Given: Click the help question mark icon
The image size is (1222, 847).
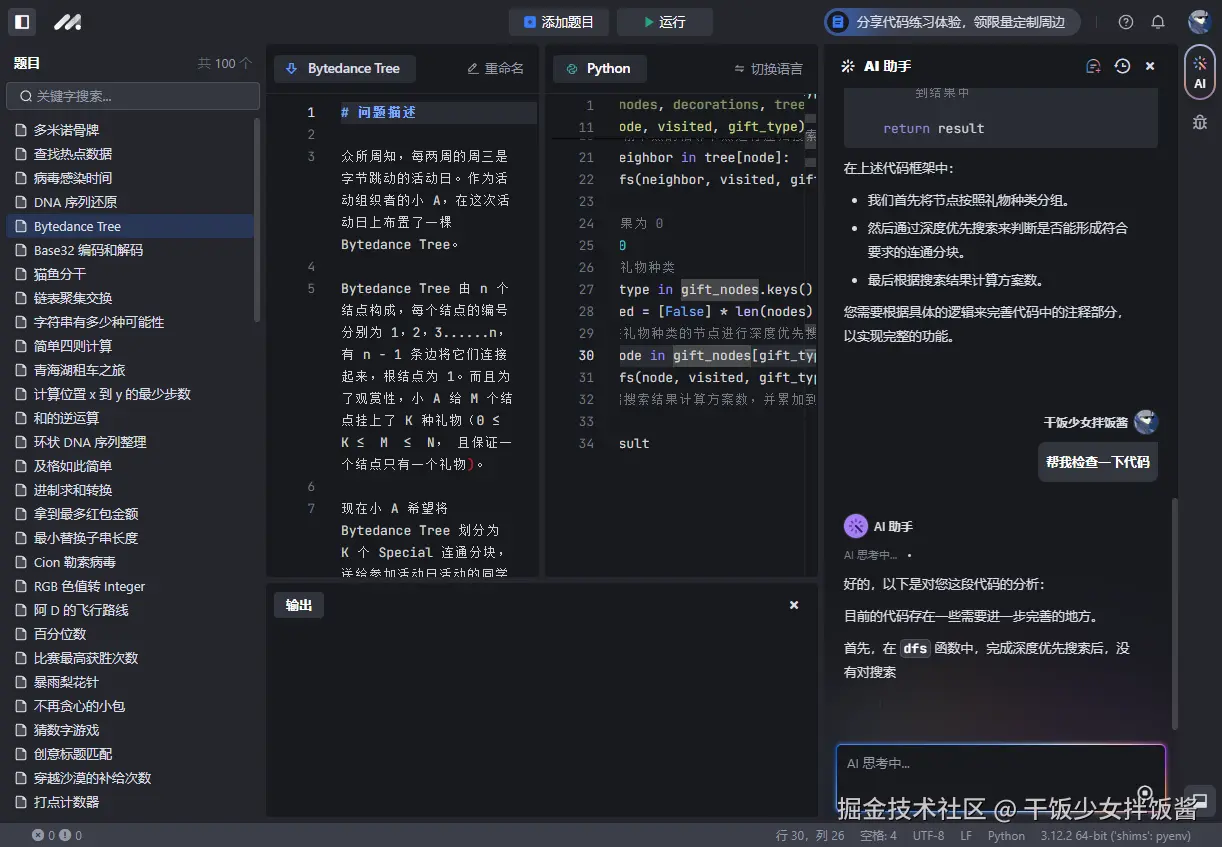Looking at the screenshot, I should coord(1126,22).
